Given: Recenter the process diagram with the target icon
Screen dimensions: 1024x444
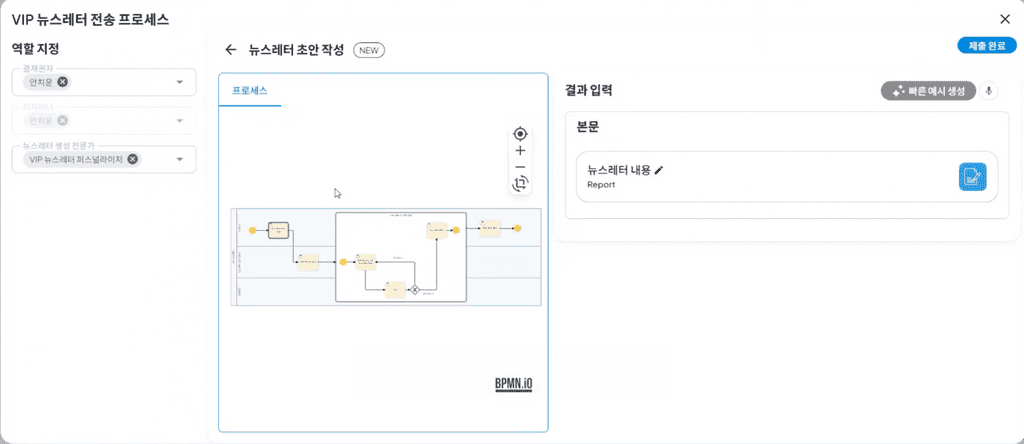Looking at the screenshot, I should [x=520, y=134].
